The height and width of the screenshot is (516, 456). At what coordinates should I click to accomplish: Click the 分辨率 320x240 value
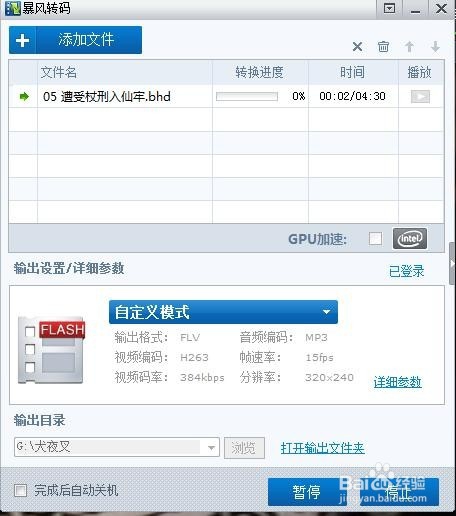(x=329, y=378)
